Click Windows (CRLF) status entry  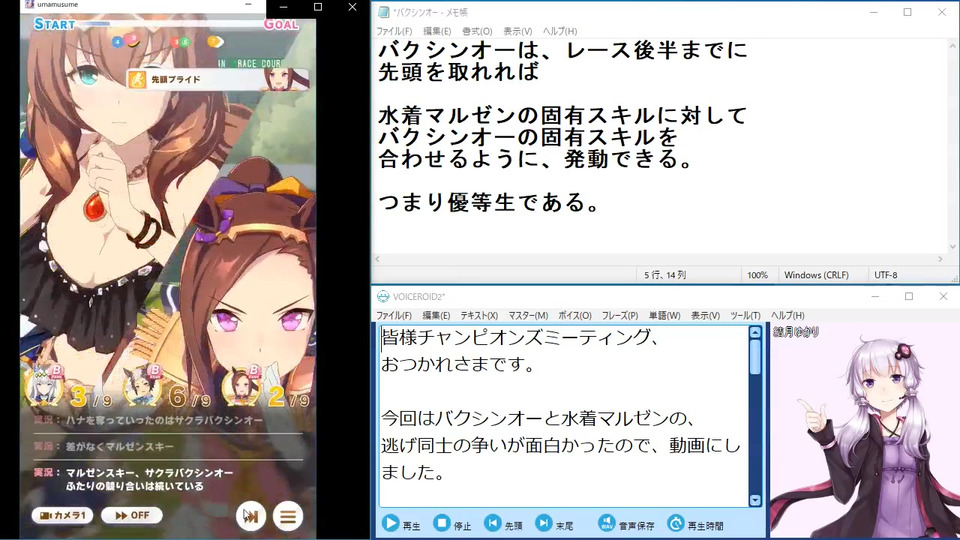click(x=816, y=275)
